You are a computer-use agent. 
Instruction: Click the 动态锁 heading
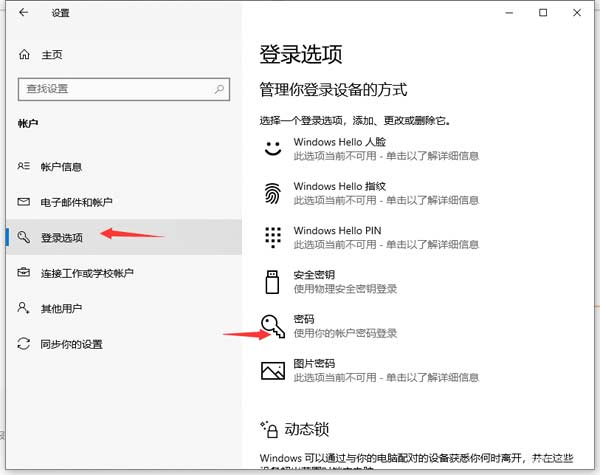(x=307, y=429)
